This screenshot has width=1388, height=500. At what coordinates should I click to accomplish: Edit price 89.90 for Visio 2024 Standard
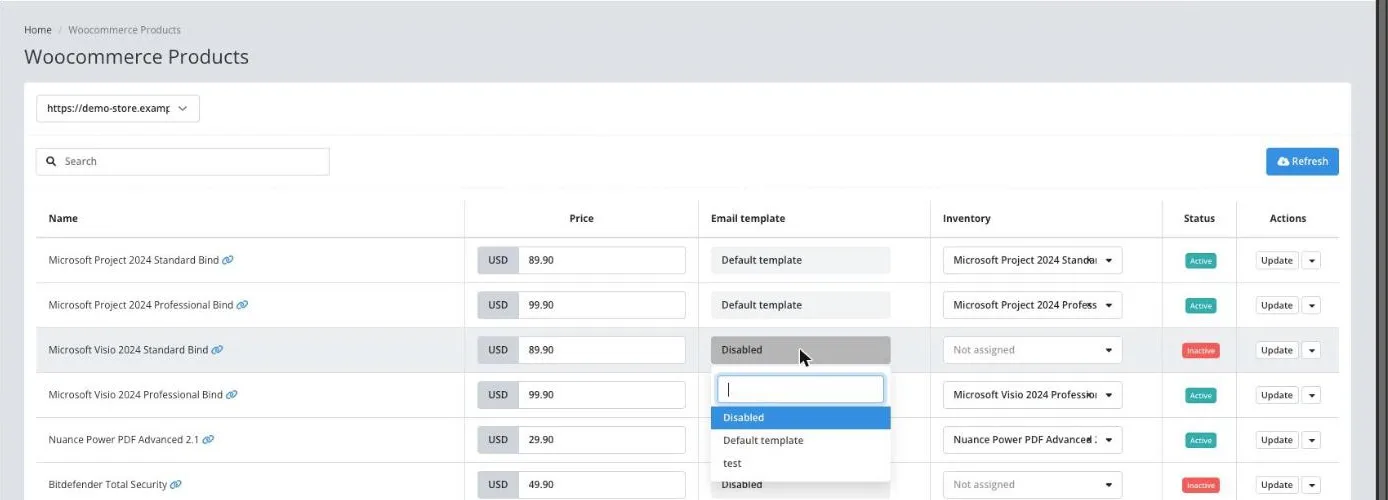(x=602, y=350)
